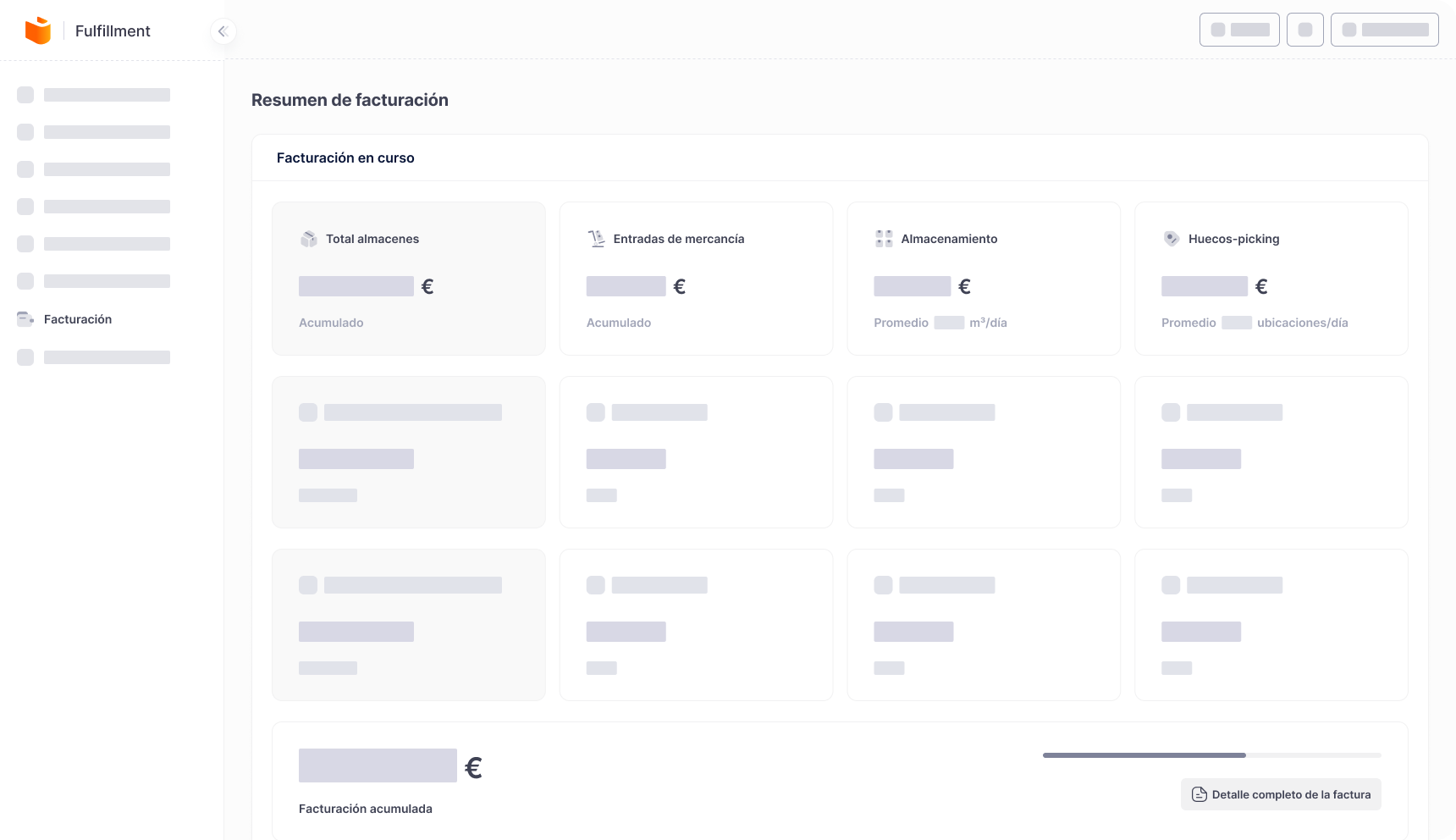Click the Fulfillment app name text
This screenshot has width=1456, height=840.
click(x=113, y=31)
